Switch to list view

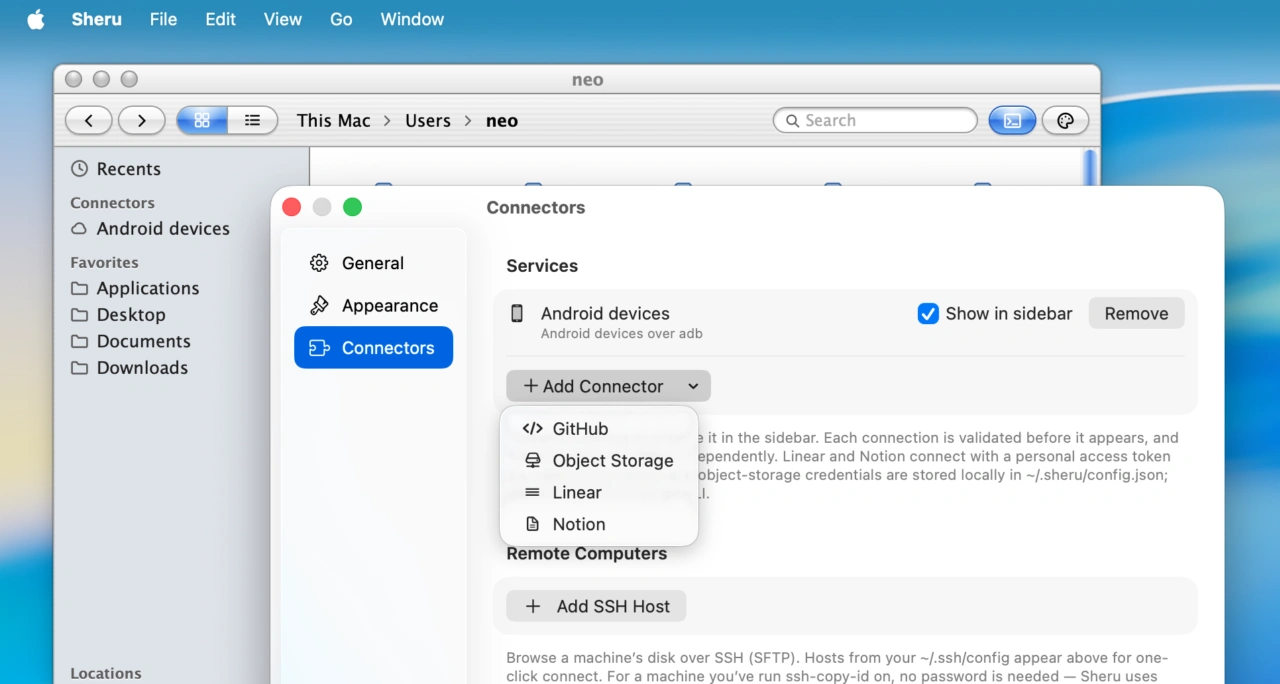pos(253,120)
